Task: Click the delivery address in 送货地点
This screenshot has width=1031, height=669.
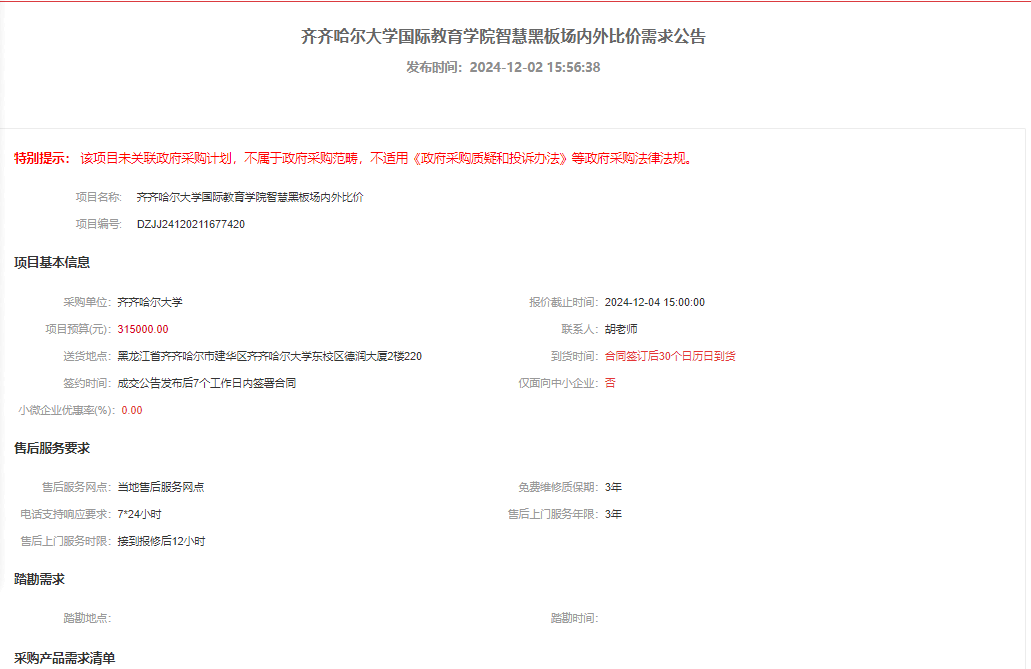Action: [269, 356]
